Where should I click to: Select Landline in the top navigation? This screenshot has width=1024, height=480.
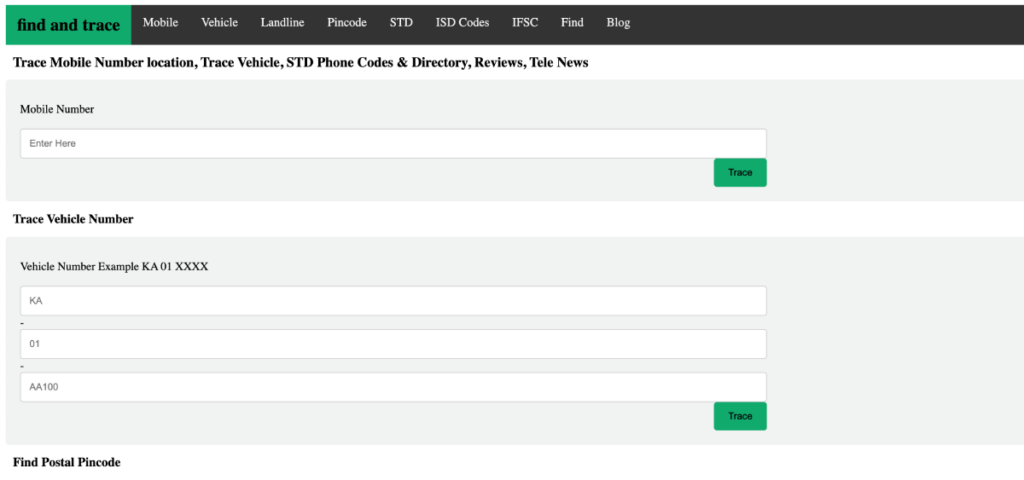tap(282, 23)
